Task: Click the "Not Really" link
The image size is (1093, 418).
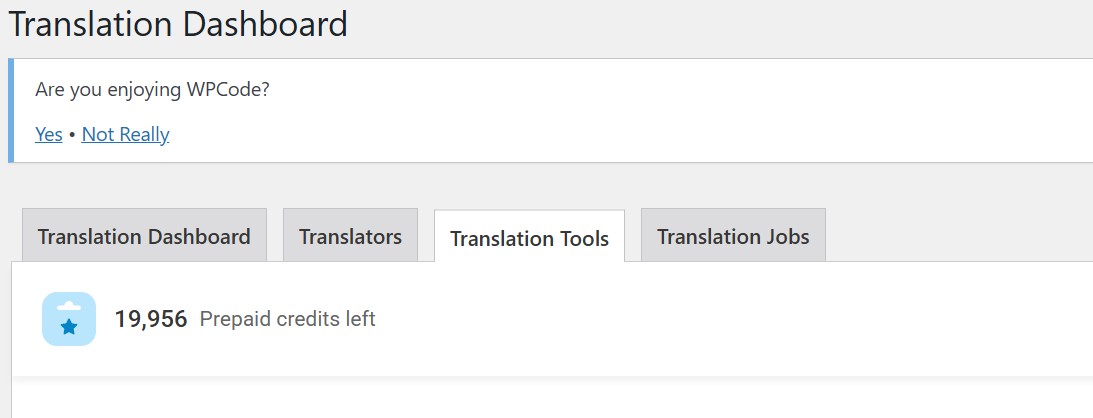Action: click(125, 134)
